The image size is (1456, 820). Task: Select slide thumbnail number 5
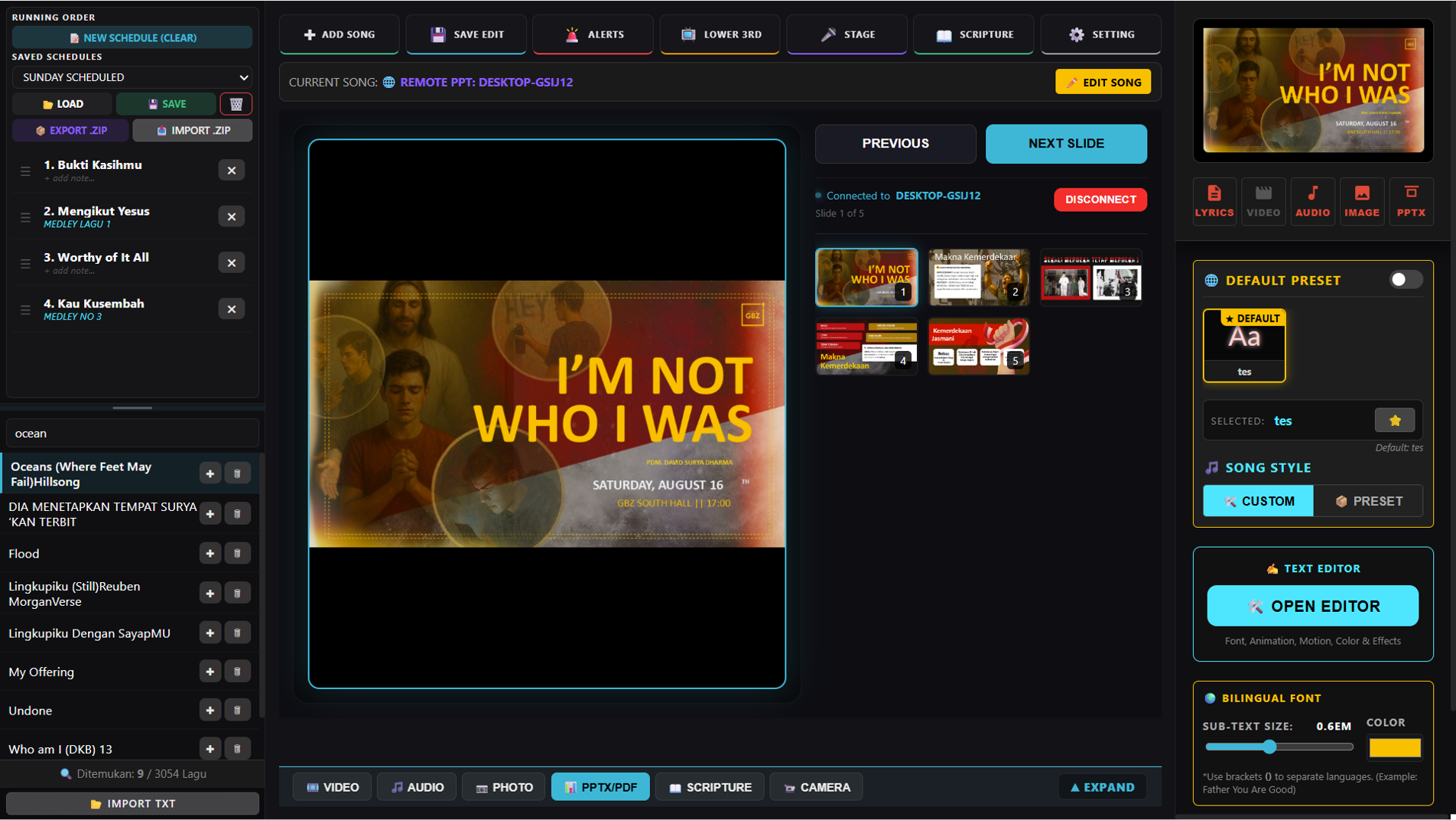click(x=979, y=347)
